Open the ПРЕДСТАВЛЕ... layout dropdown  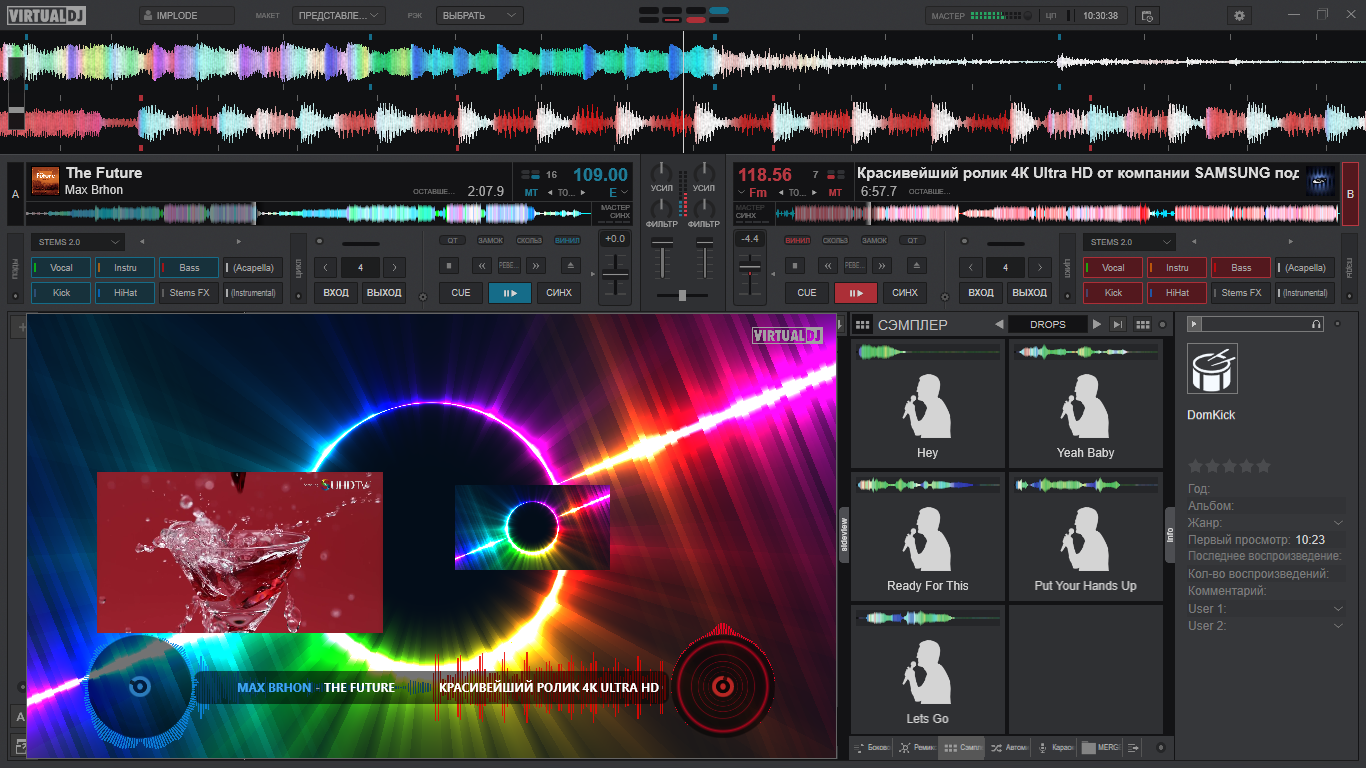(339, 16)
